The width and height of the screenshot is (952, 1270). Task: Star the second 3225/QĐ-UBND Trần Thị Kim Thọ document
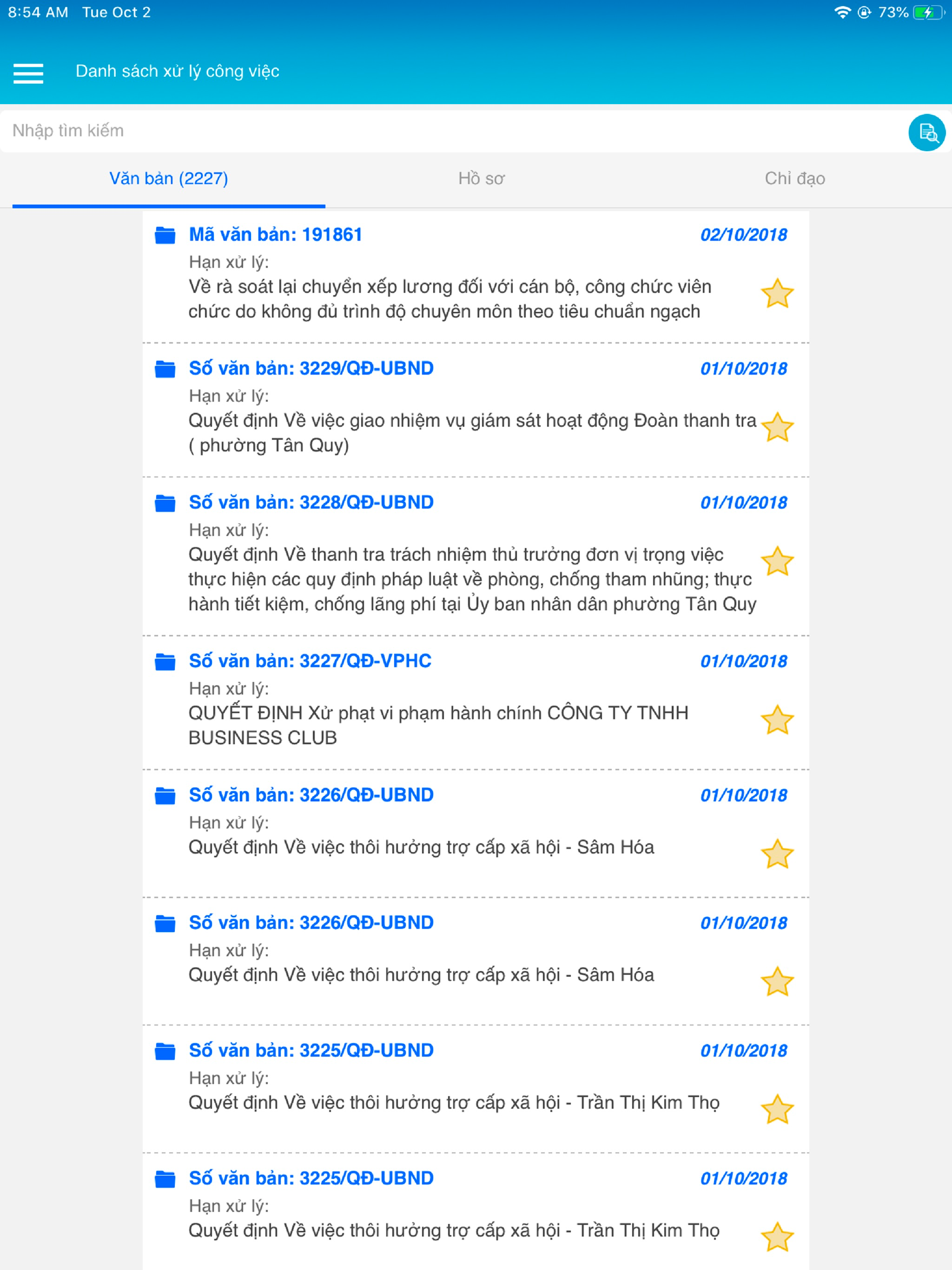coord(777,1237)
